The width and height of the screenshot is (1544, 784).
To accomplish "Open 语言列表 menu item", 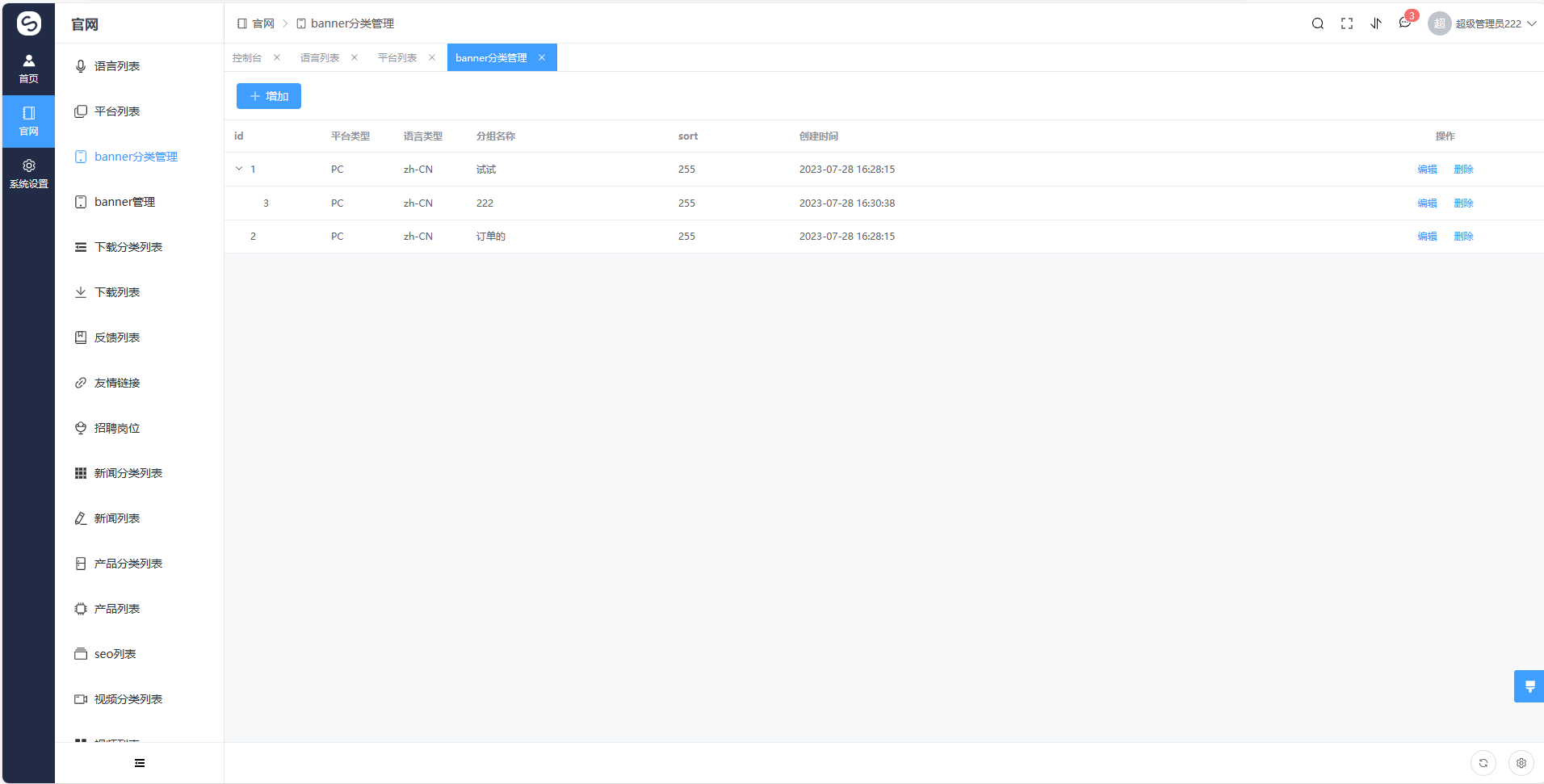I will tap(139, 66).
